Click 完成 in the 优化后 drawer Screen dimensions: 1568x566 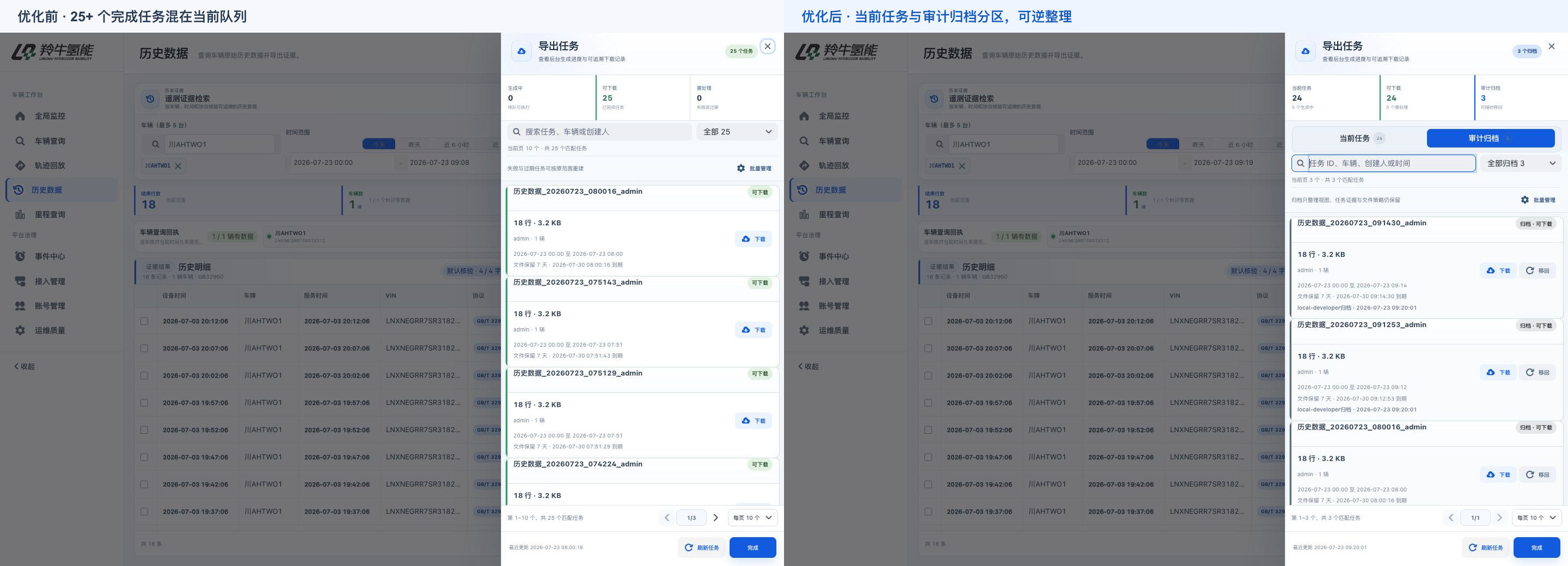(1537, 547)
